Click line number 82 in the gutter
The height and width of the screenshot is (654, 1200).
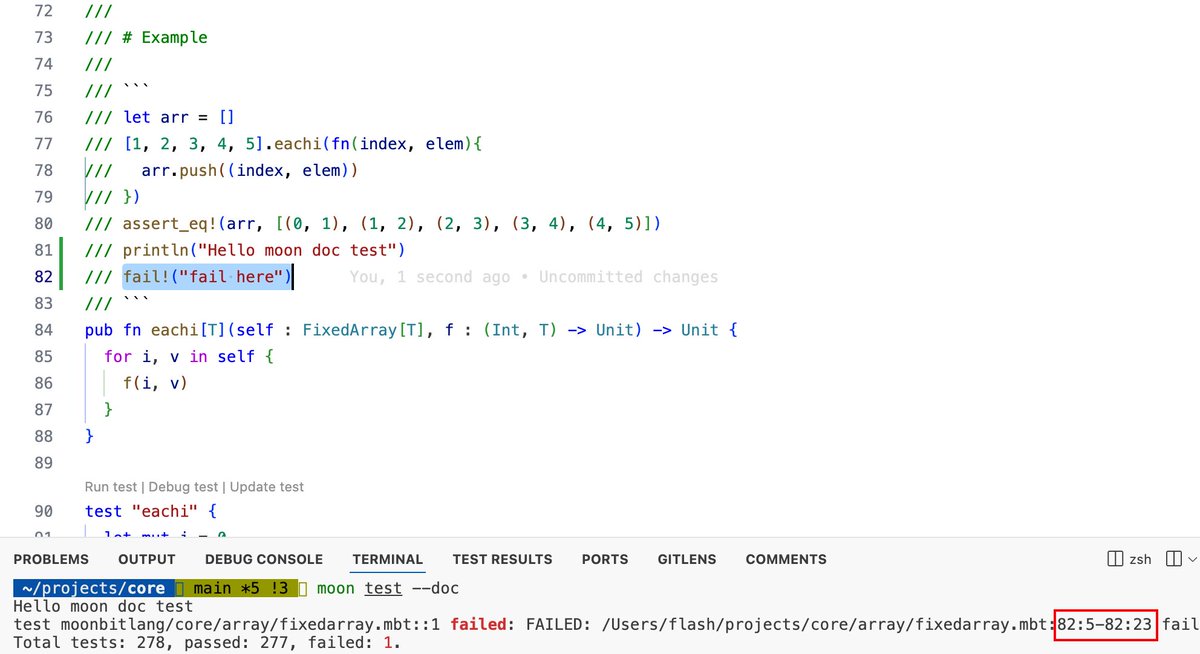coord(43,277)
